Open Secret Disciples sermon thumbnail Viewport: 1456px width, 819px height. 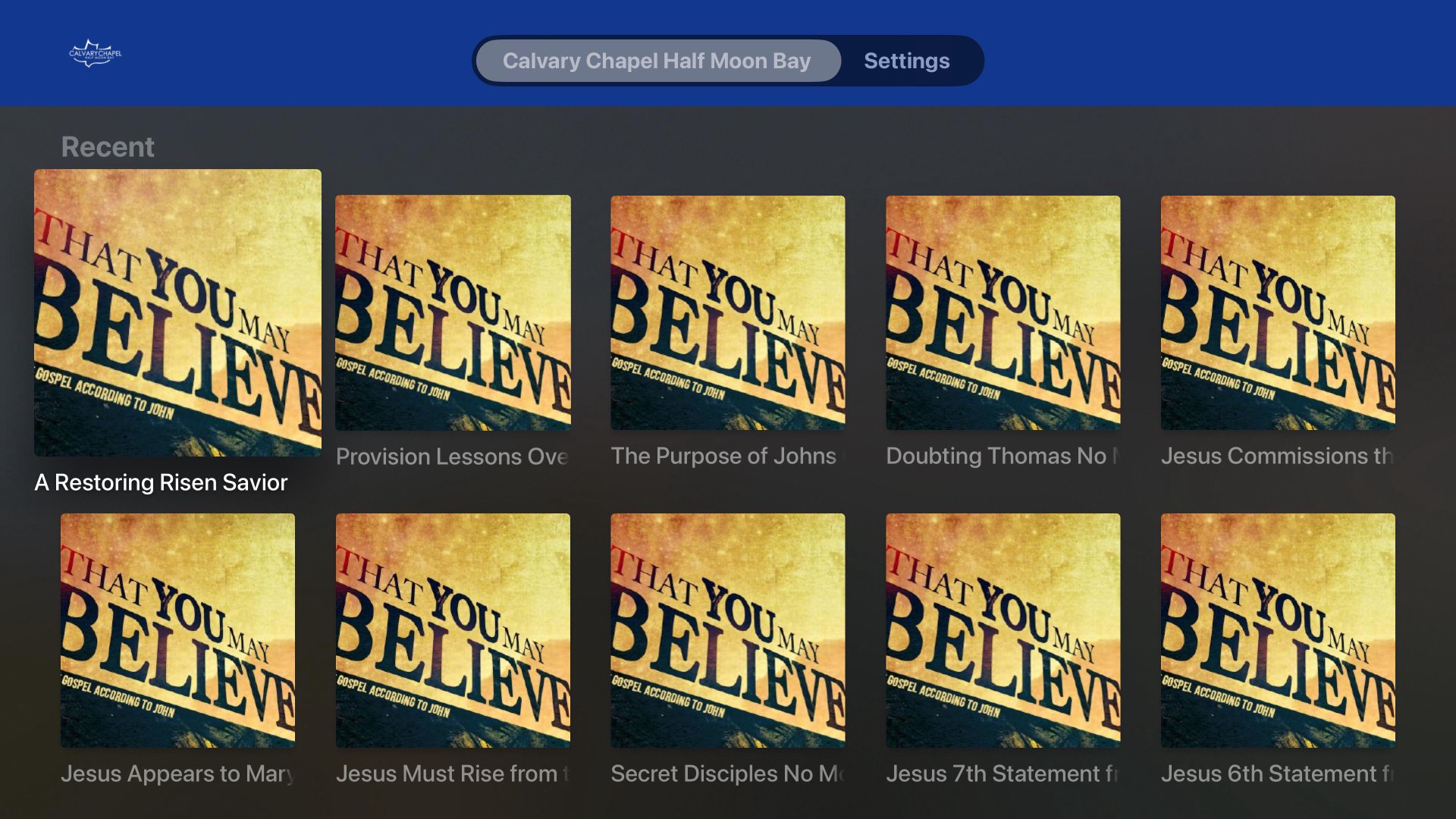[728, 630]
